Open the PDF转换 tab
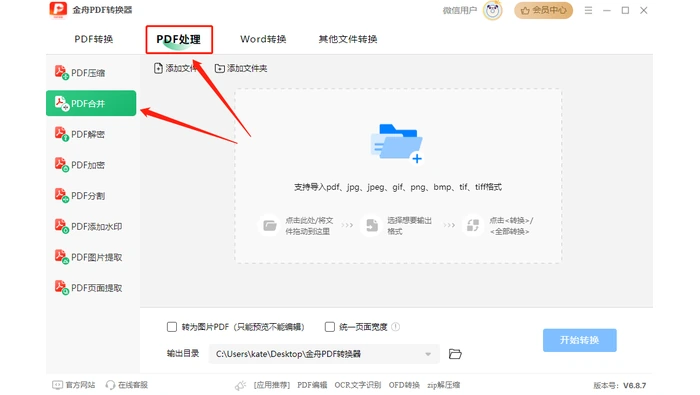Screen dimensions: 700x395 click(93, 39)
